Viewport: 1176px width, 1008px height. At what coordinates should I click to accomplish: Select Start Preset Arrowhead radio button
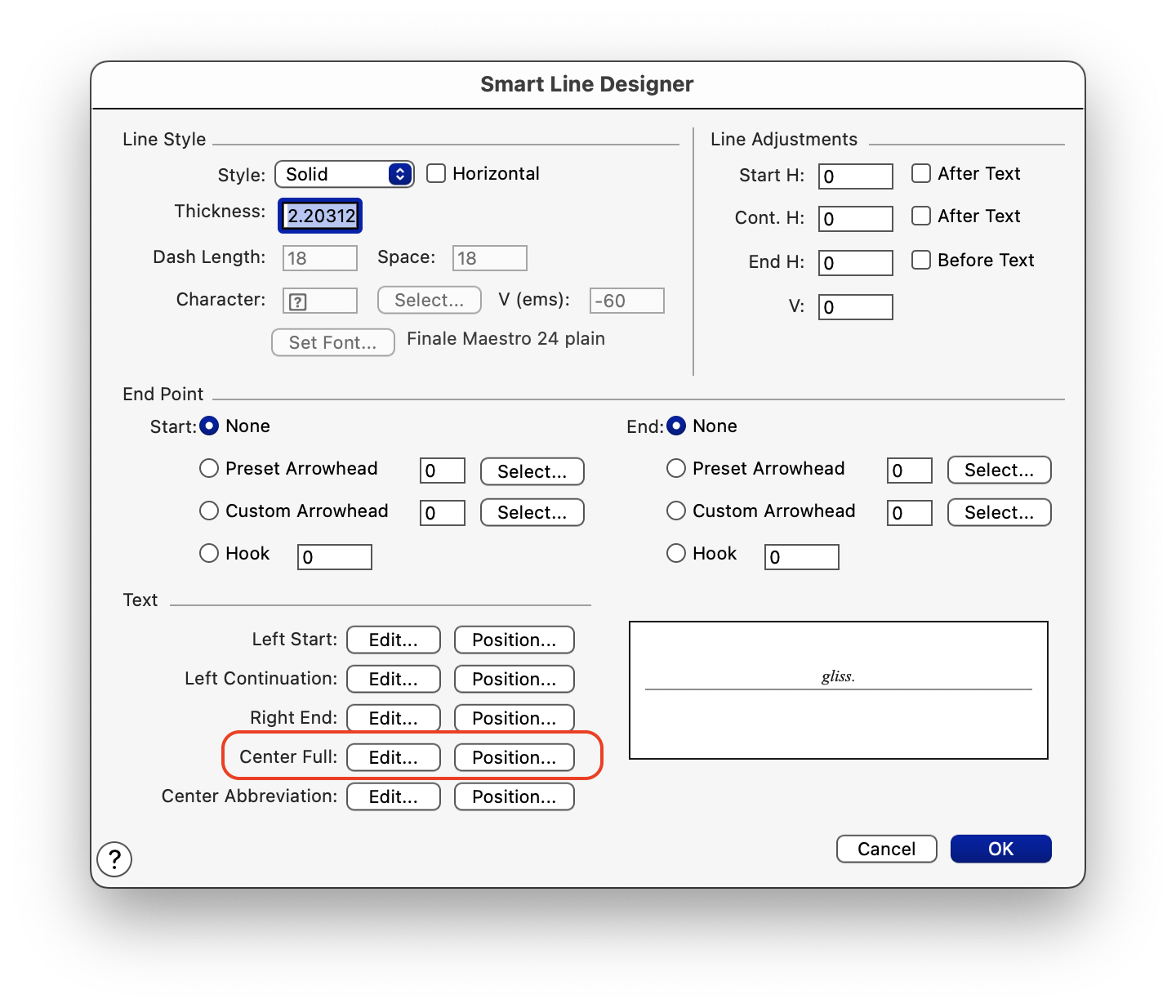[209, 468]
